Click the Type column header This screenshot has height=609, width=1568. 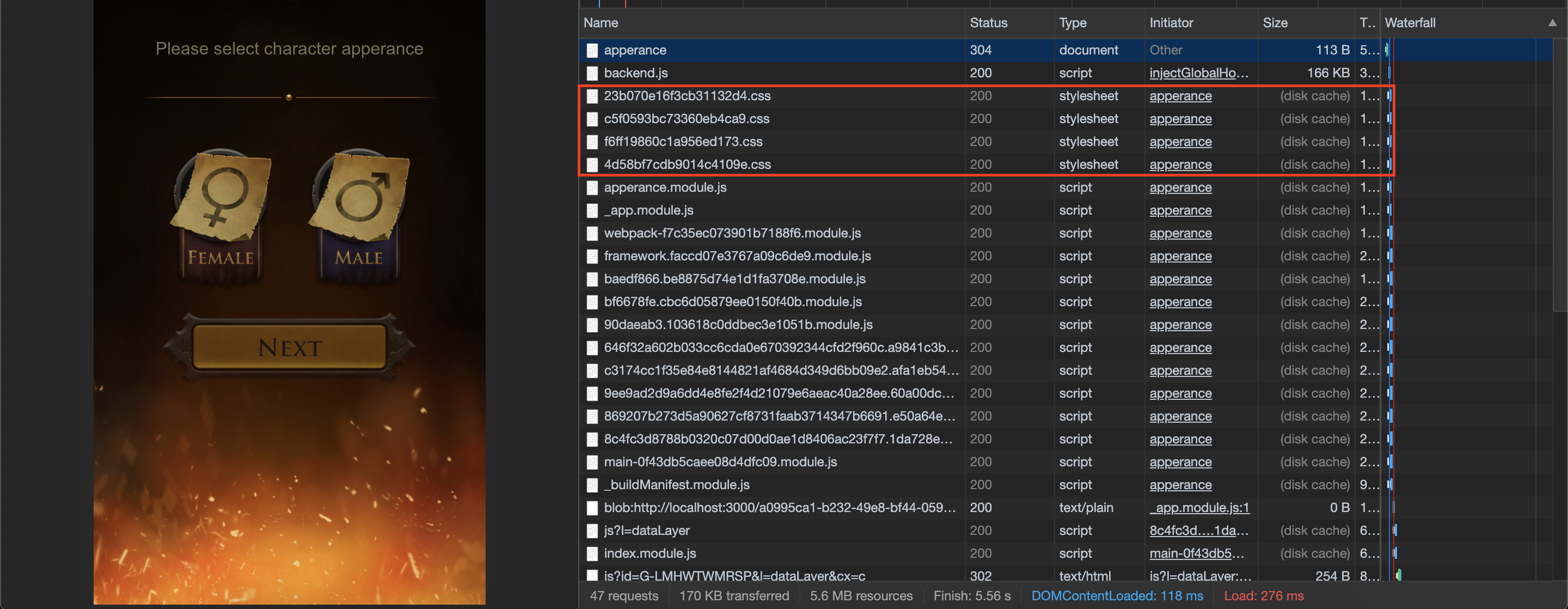(1073, 22)
